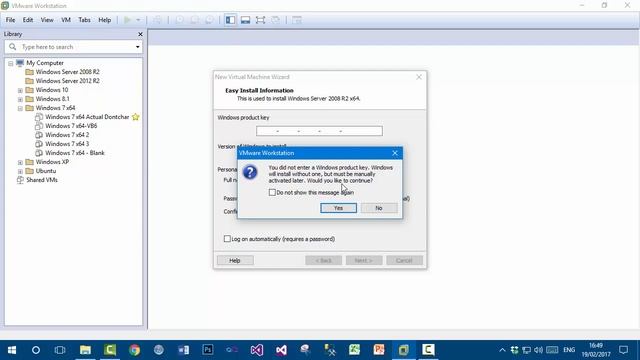This screenshot has width=640, height=360.
Task: Open the Help menu
Action: point(104,20)
